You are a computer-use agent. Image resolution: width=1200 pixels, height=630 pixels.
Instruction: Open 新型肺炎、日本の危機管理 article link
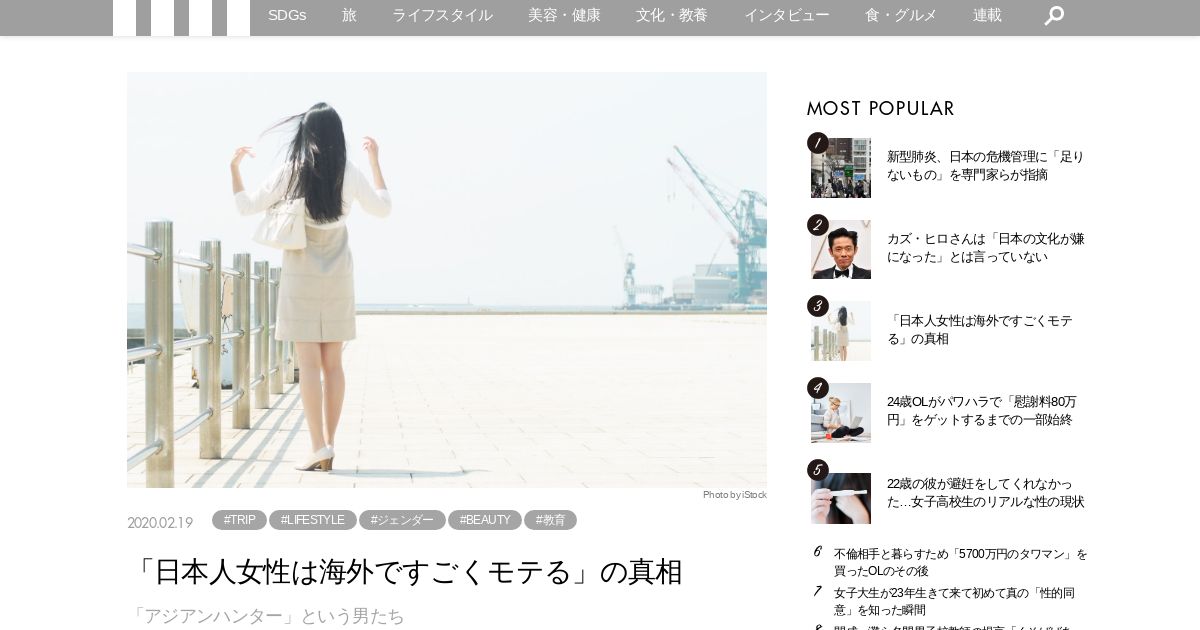tap(985, 166)
